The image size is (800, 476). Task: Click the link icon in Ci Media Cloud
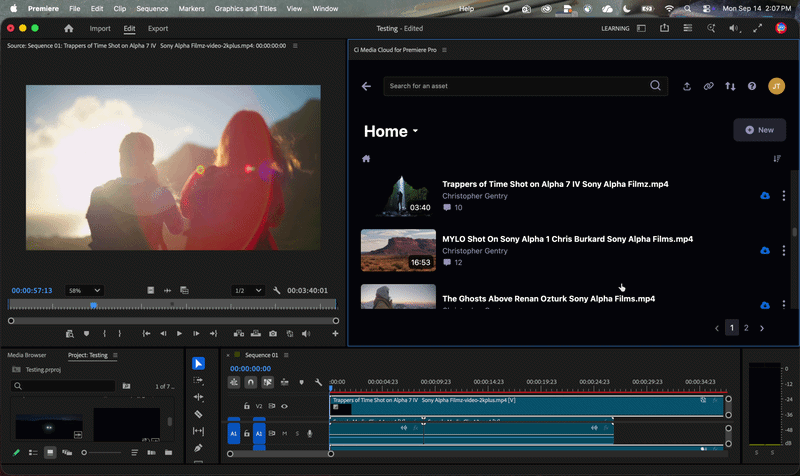click(x=708, y=86)
